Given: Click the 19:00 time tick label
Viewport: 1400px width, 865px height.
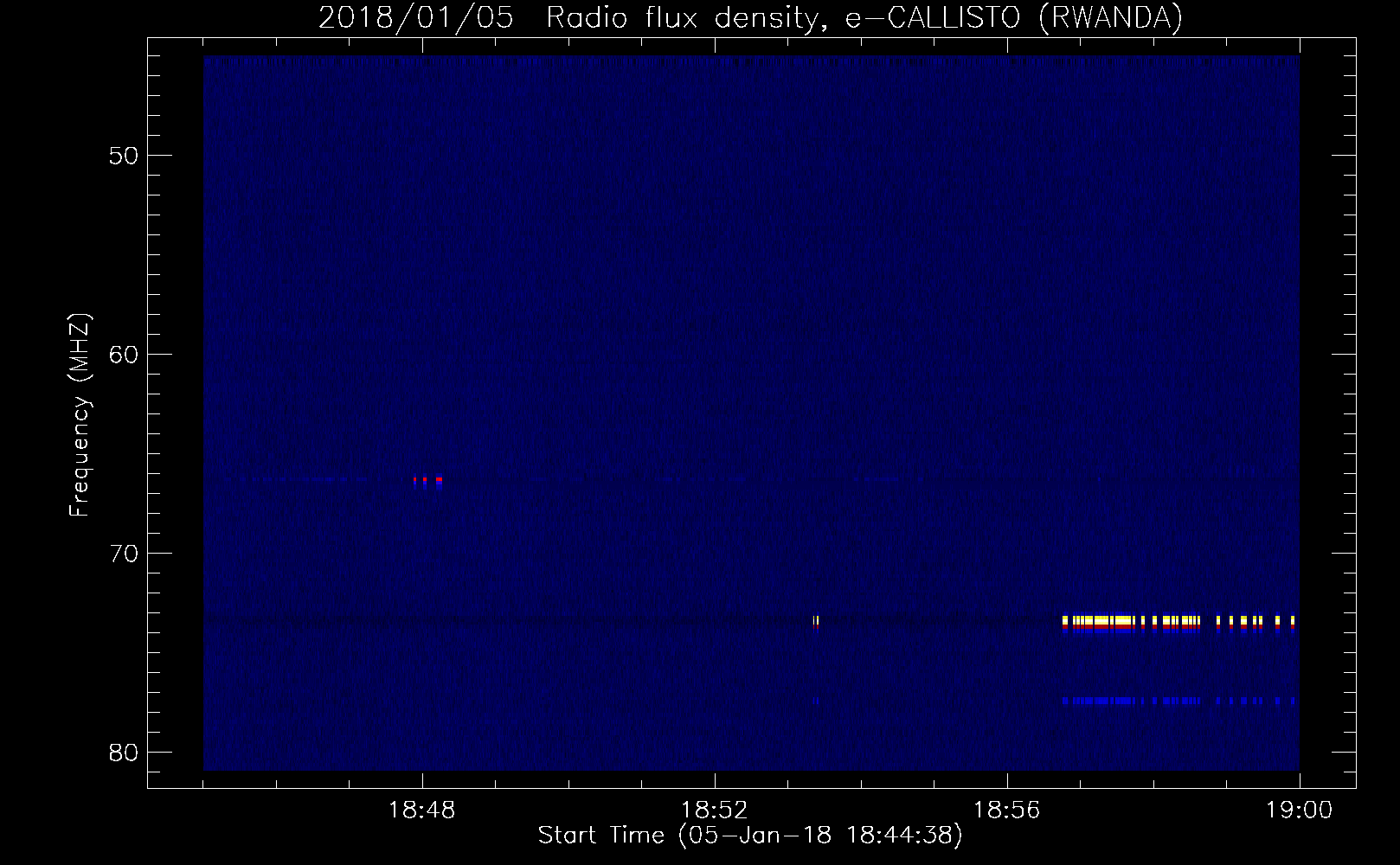Looking at the screenshot, I should (1300, 811).
